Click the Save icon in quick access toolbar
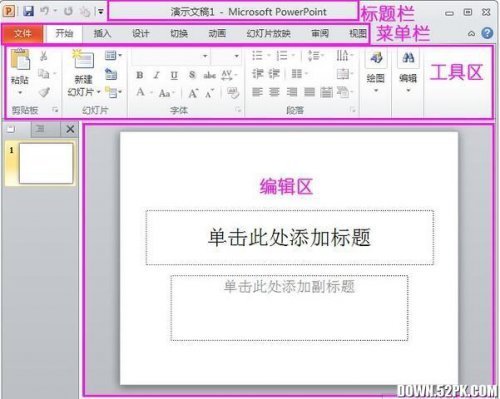Viewport: 500px width, 399px height. click(x=29, y=11)
